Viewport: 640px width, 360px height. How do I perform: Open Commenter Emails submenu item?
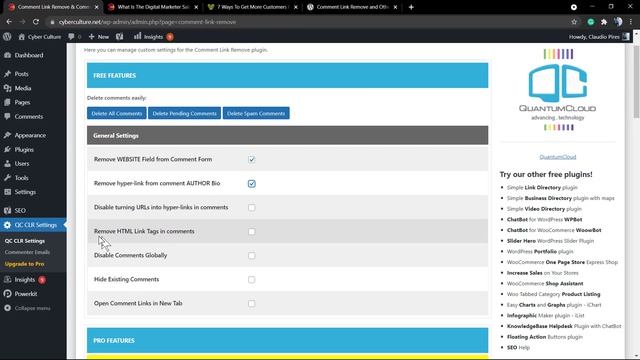tap(27, 252)
